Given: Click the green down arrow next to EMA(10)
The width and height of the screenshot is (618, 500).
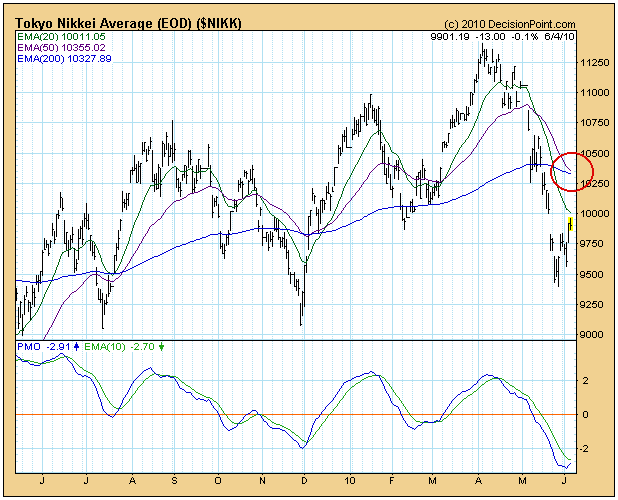Looking at the screenshot, I should coord(162,347).
